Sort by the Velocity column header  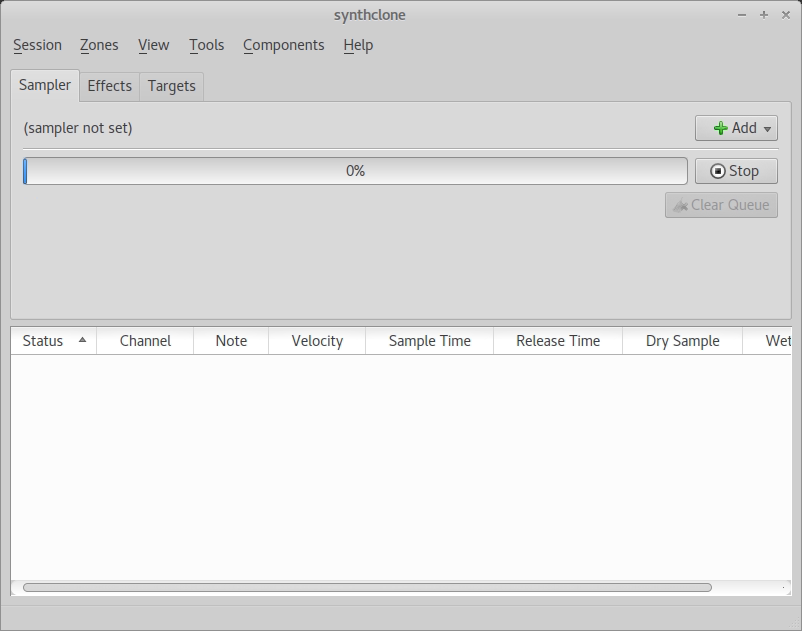coord(317,341)
